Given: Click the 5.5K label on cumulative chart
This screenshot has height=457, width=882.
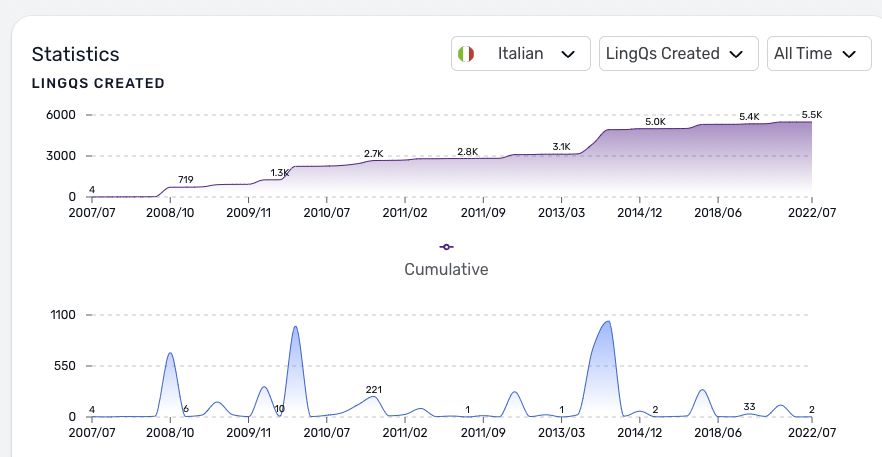Looking at the screenshot, I should coord(812,115).
